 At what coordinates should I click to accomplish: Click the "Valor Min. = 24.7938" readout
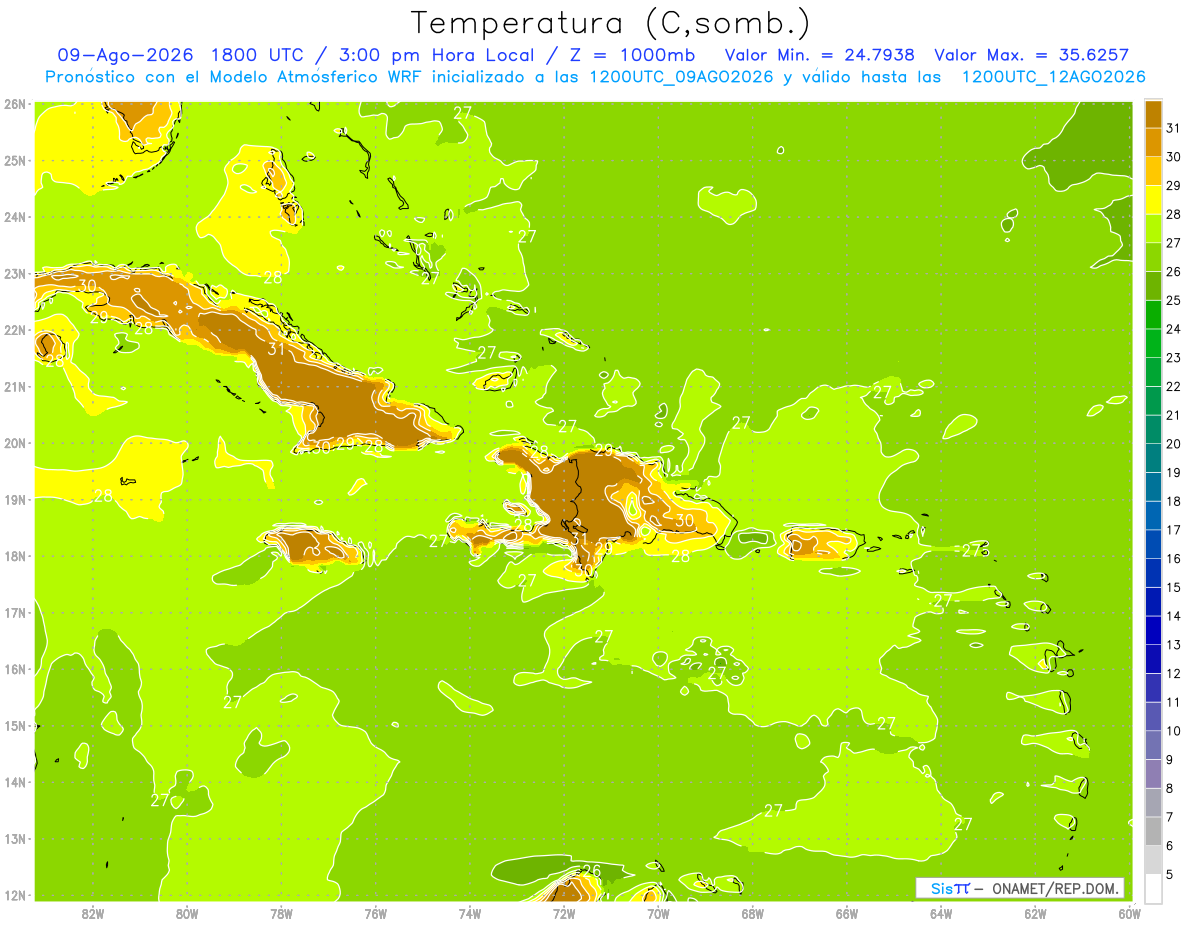coord(819,55)
